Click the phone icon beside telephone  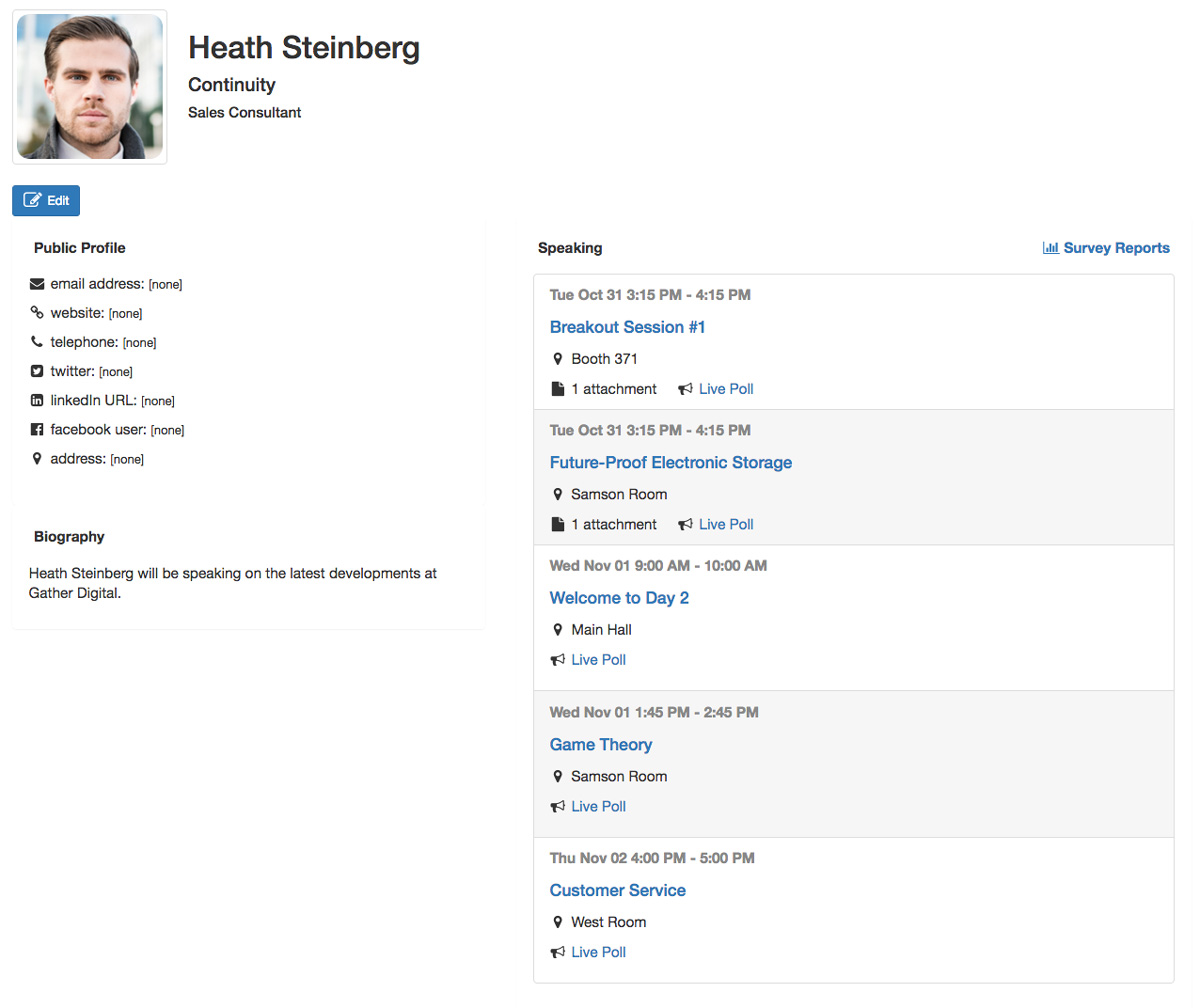(x=37, y=342)
